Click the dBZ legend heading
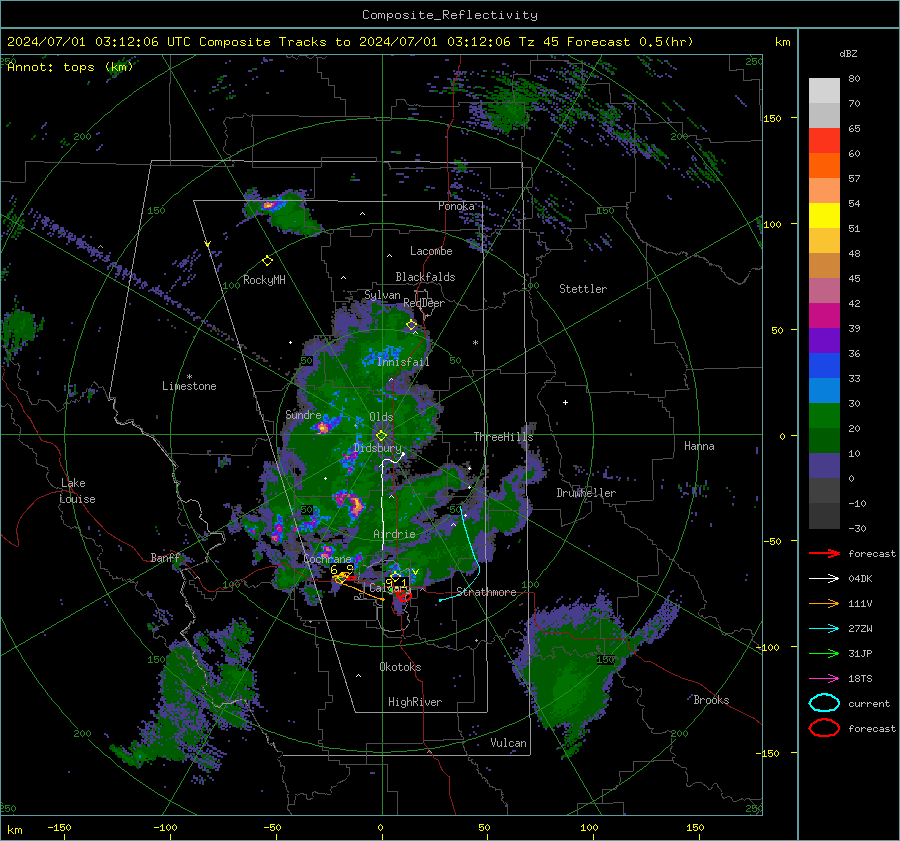This screenshot has width=900, height=841. coord(848,53)
